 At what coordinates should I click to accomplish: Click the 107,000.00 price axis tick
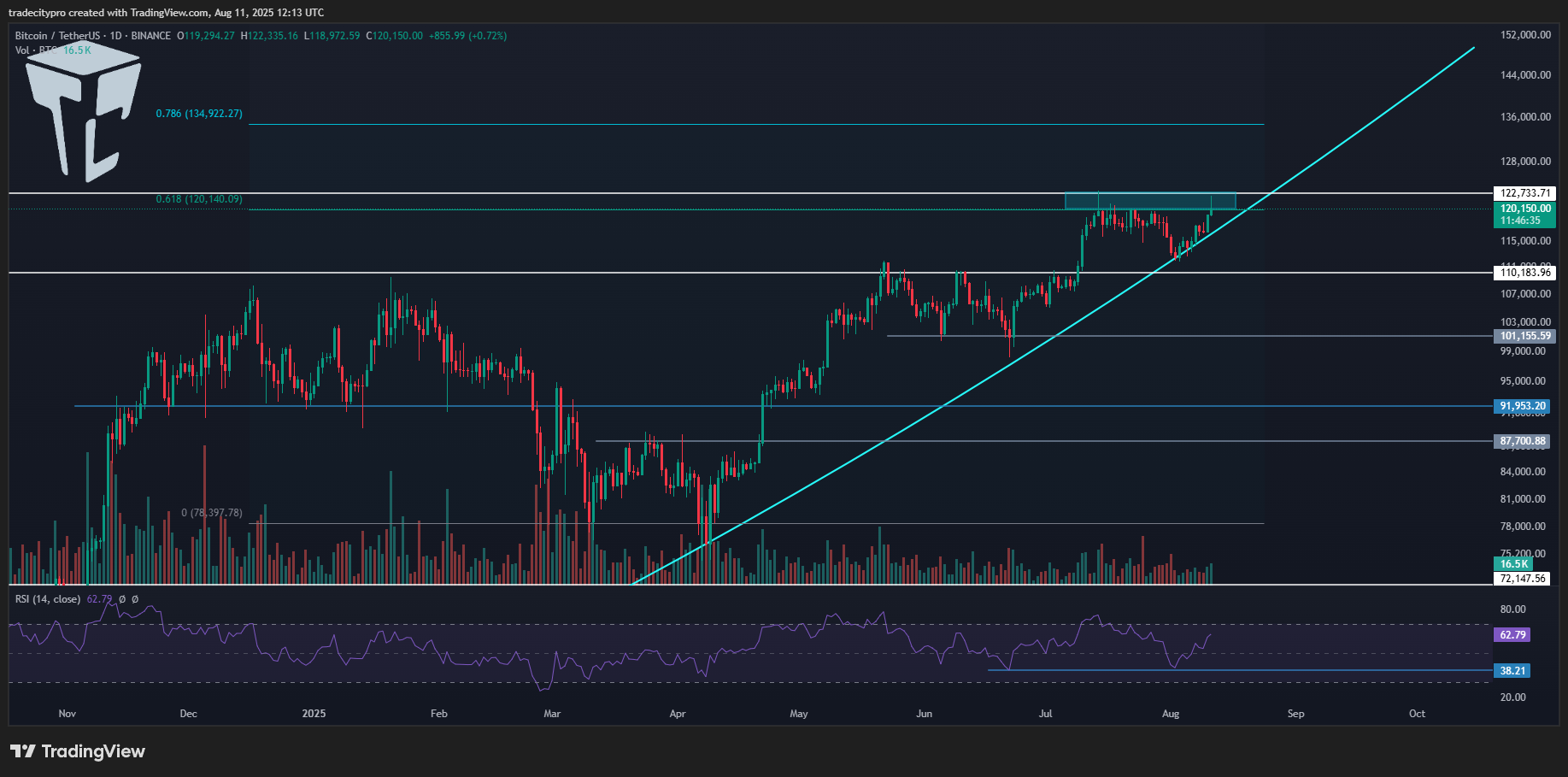1525,294
